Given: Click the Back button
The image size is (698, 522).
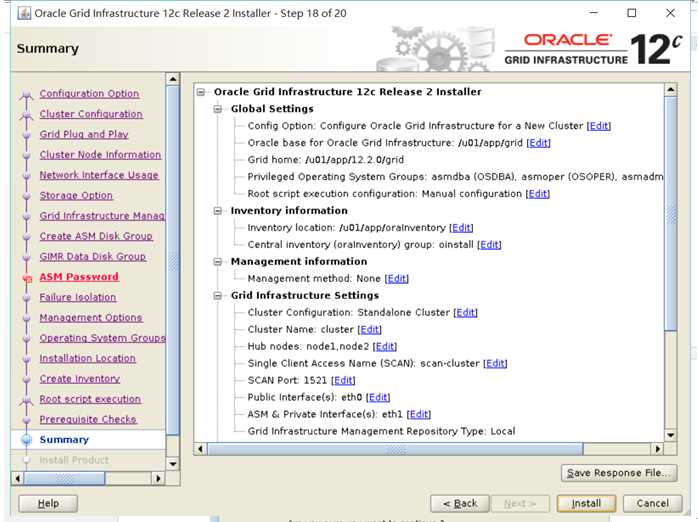Looking at the screenshot, I should [460, 503].
